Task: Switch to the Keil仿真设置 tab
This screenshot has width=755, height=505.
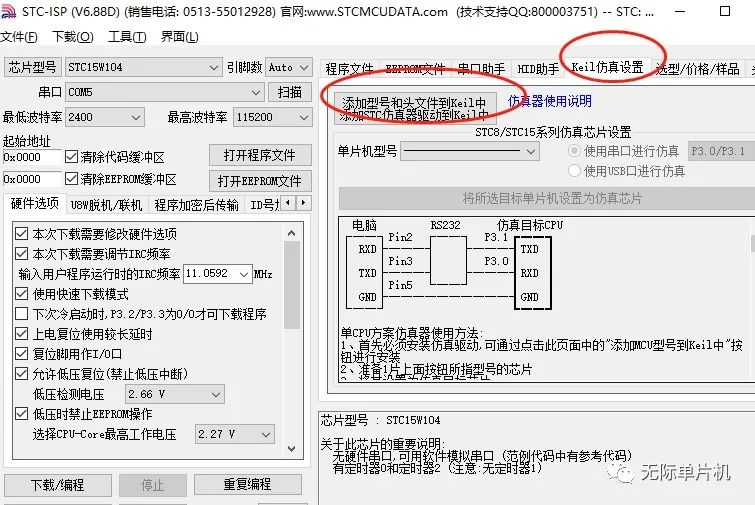Action: [608, 67]
